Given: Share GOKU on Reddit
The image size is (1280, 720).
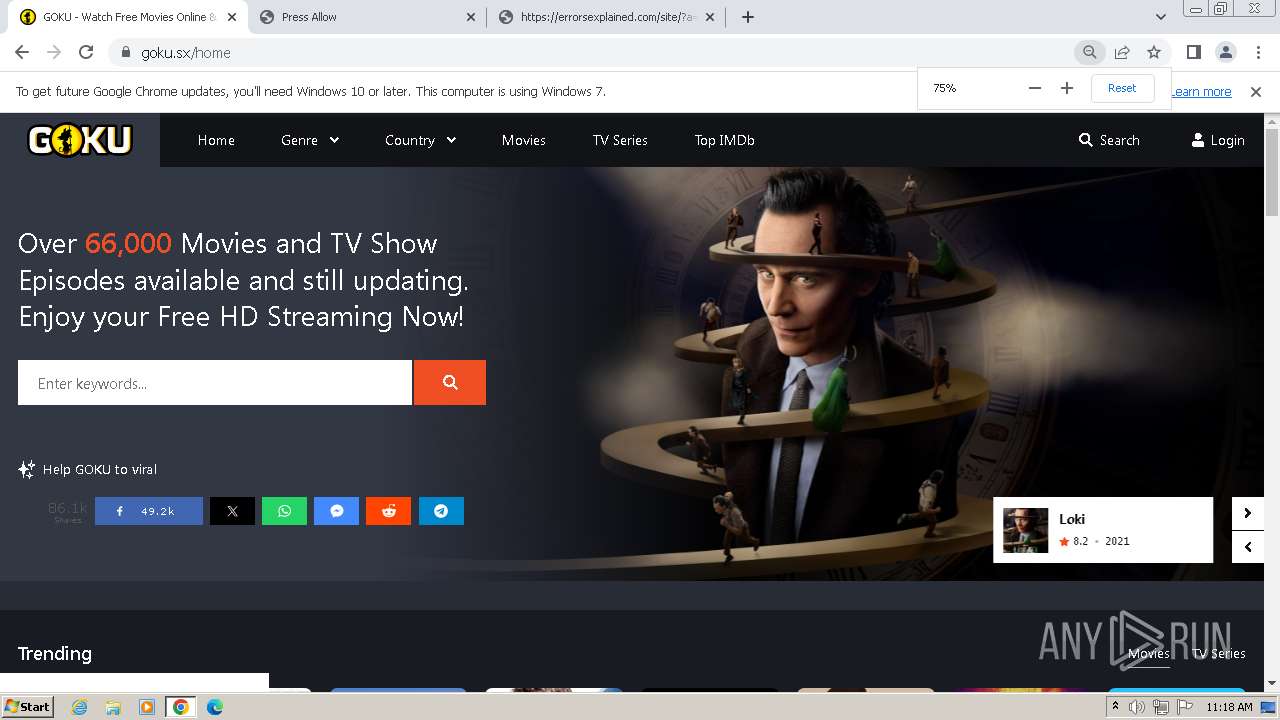Looking at the screenshot, I should tap(389, 511).
